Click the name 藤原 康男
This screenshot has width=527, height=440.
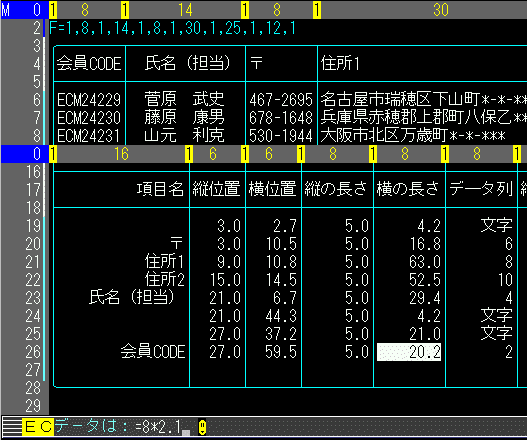(x=184, y=118)
